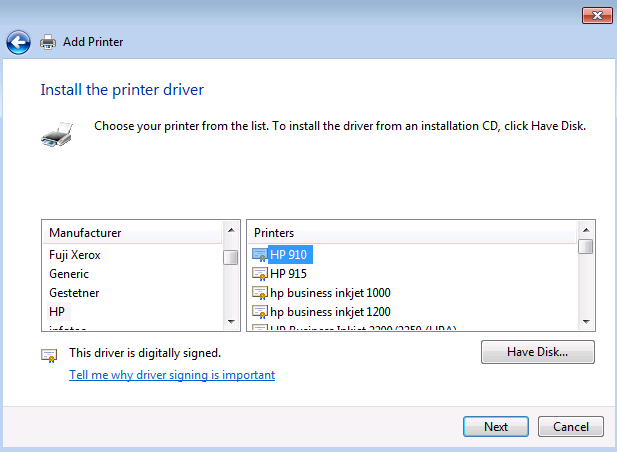Choose HP 915 from Printers list
The width and height of the screenshot is (617, 452).
pyautogui.click(x=288, y=274)
